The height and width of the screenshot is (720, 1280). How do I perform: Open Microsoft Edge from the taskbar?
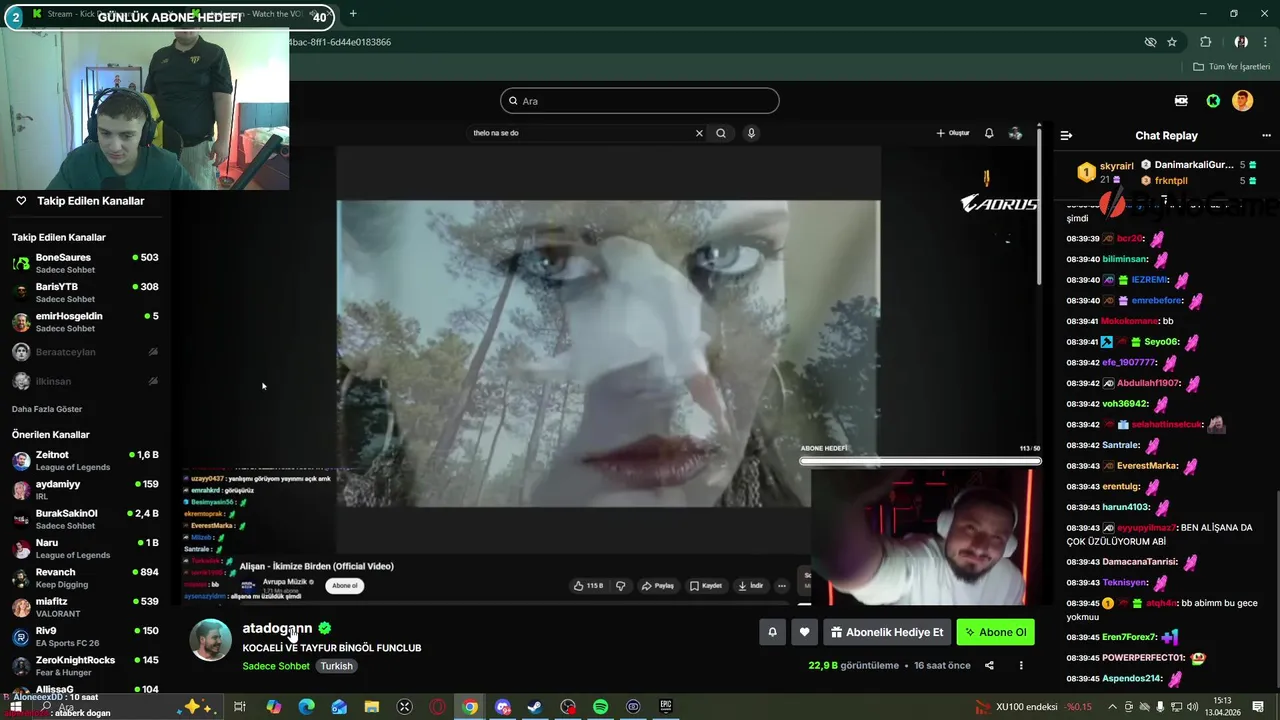coord(306,707)
